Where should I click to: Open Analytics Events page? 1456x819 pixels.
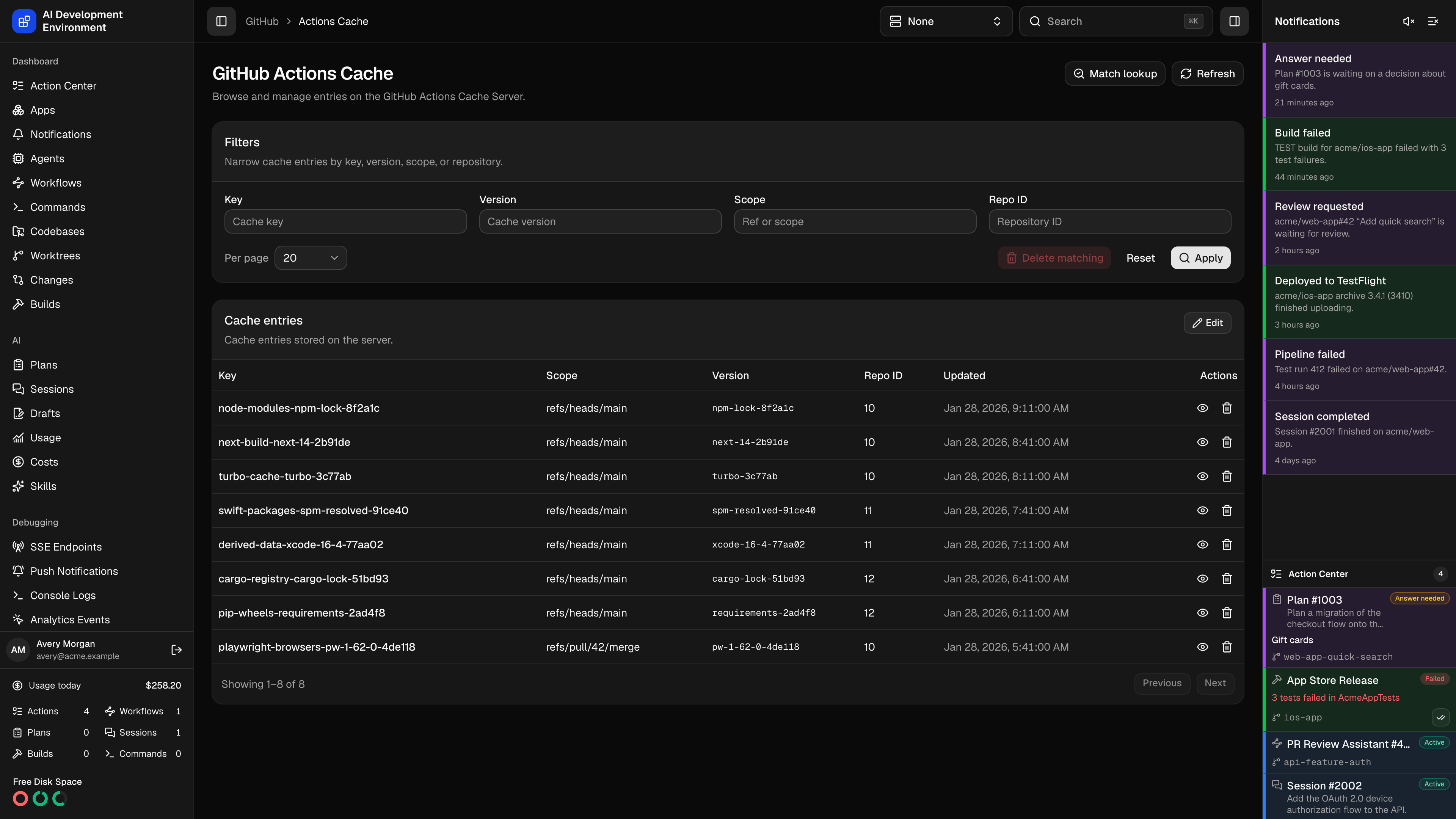97,620
